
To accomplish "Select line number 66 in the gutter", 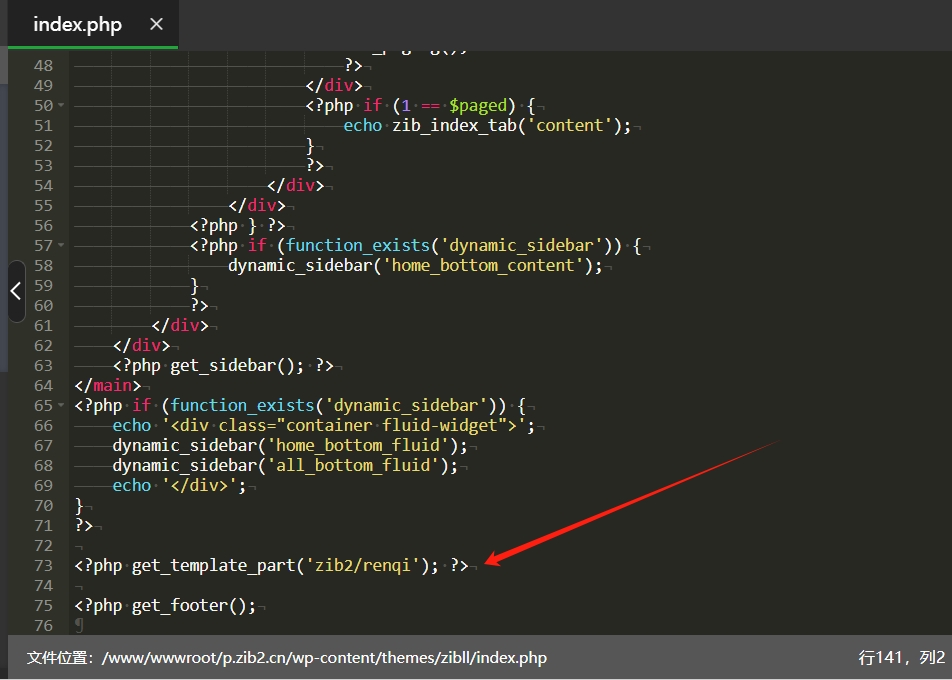I will coord(42,425).
